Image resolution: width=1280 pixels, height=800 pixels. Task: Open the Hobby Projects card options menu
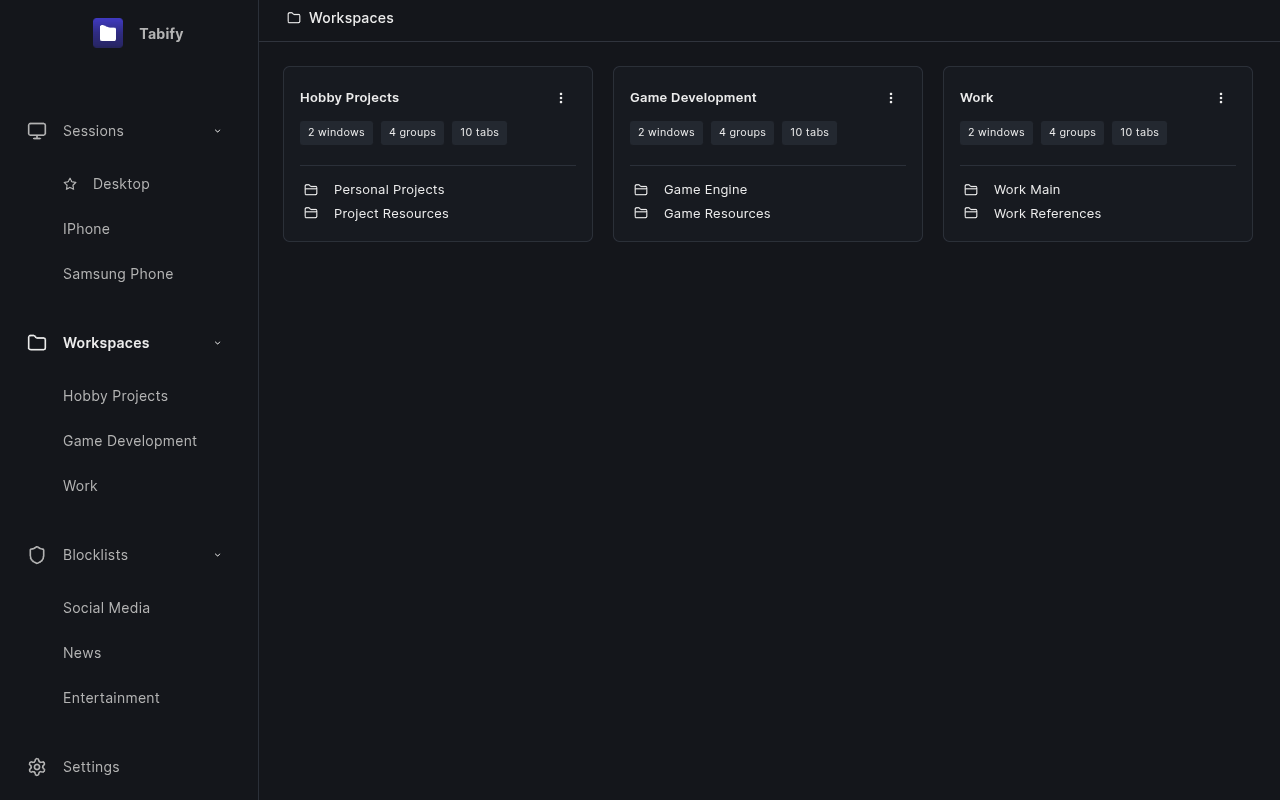coord(561,97)
